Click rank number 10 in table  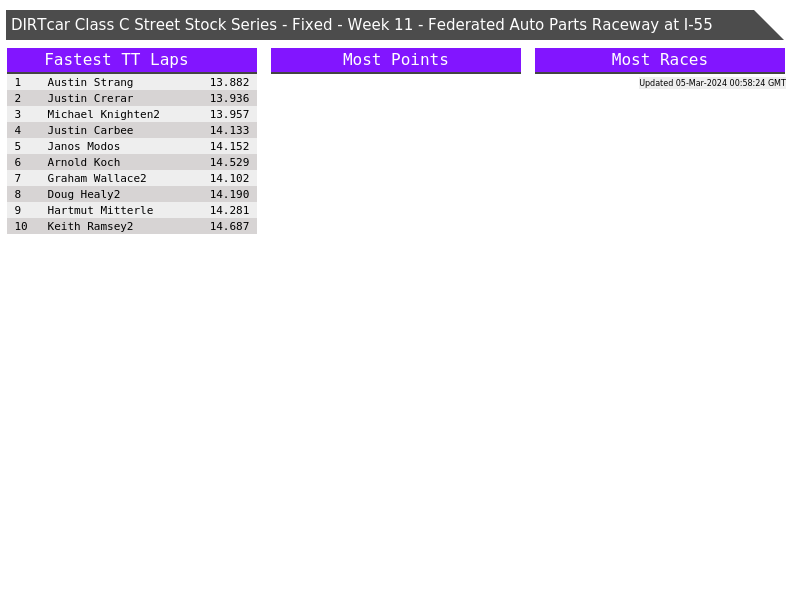[x=21, y=227]
